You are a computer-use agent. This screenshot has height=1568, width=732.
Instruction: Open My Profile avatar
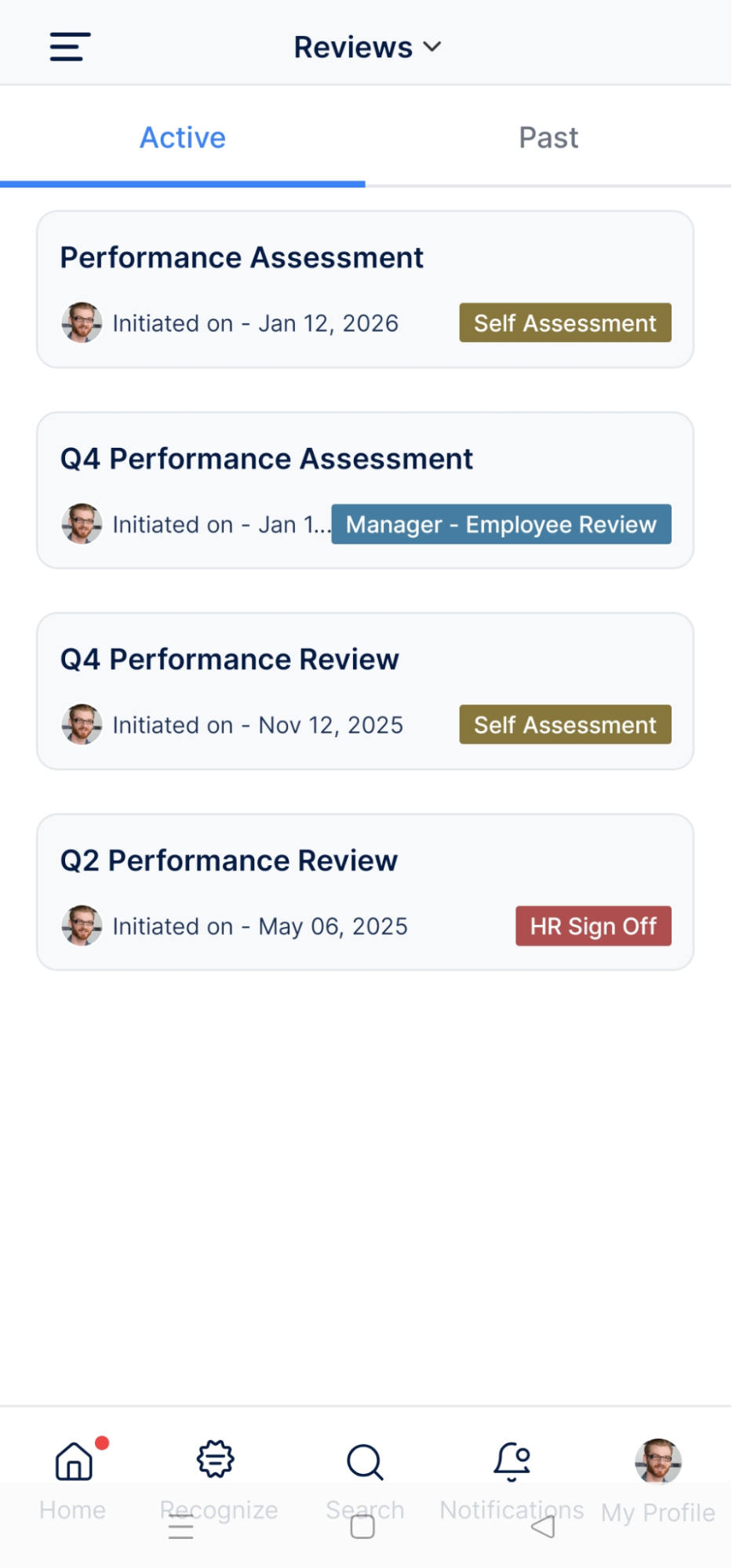coord(657,1462)
